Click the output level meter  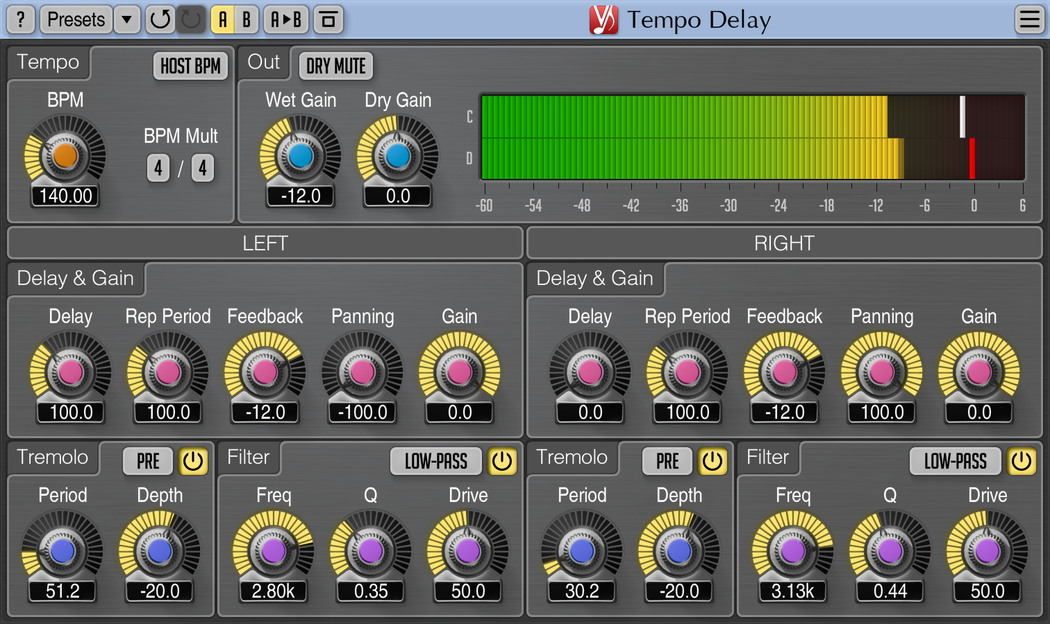coord(753,137)
